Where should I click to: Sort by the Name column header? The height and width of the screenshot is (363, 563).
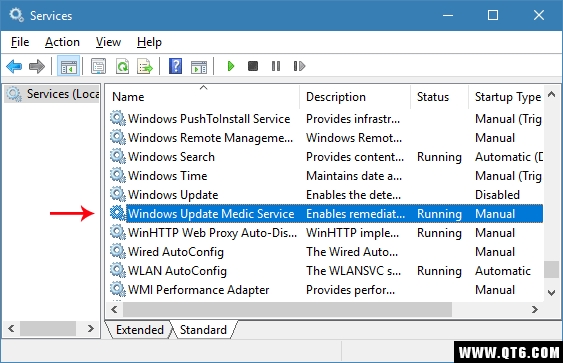203,97
